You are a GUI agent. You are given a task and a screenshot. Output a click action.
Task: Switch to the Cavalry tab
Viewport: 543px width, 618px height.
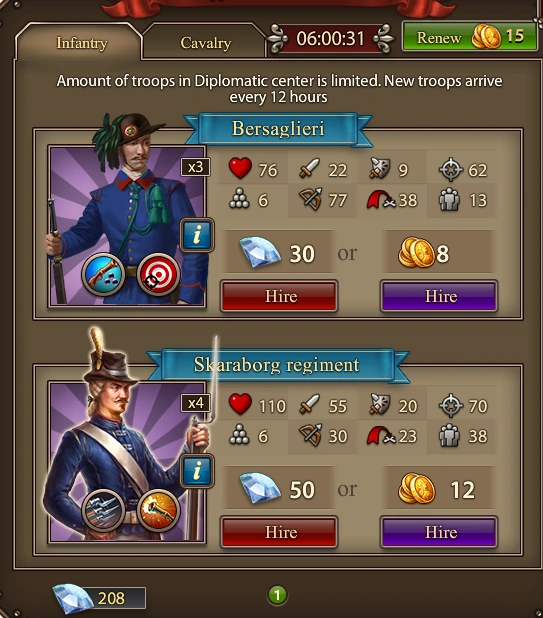(x=205, y=43)
